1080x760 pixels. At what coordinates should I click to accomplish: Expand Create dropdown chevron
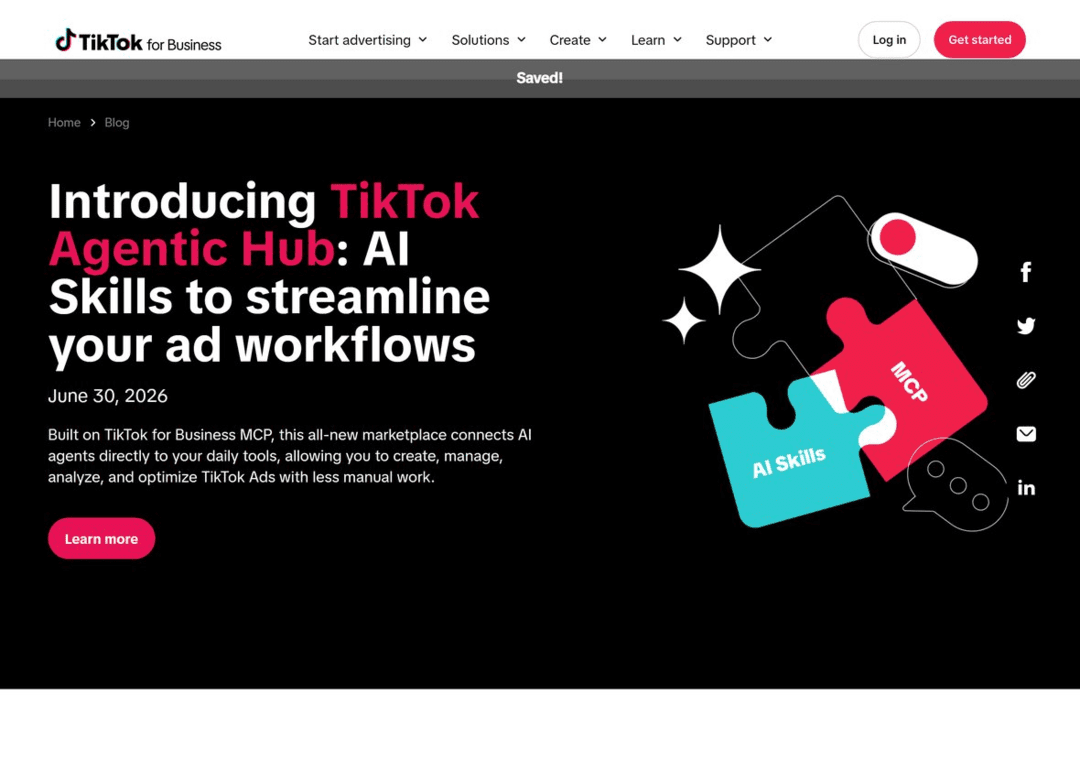[603, 40]
